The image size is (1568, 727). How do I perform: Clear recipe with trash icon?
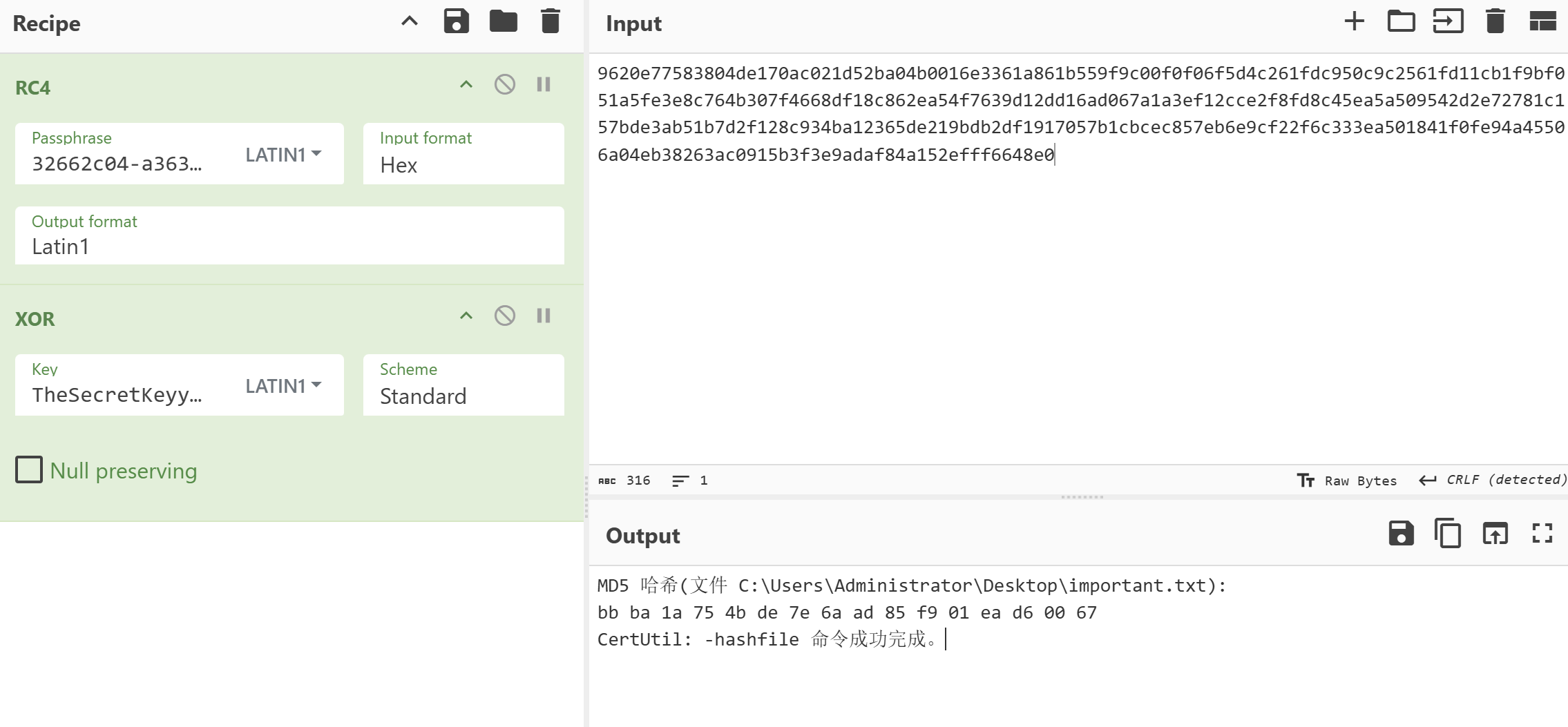click(x=550, y=22)
